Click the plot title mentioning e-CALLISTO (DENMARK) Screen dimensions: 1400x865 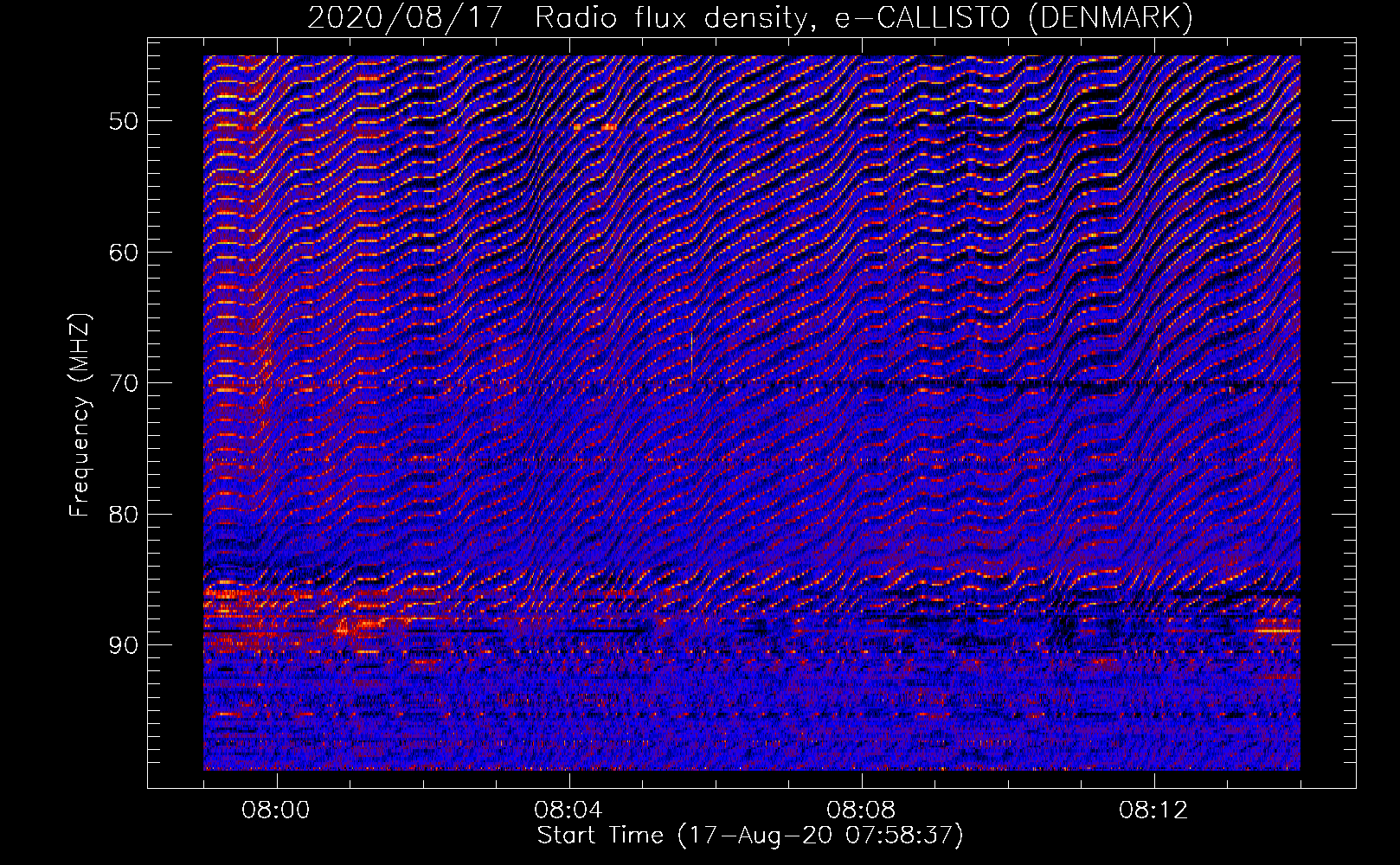[x=750, y=17]
